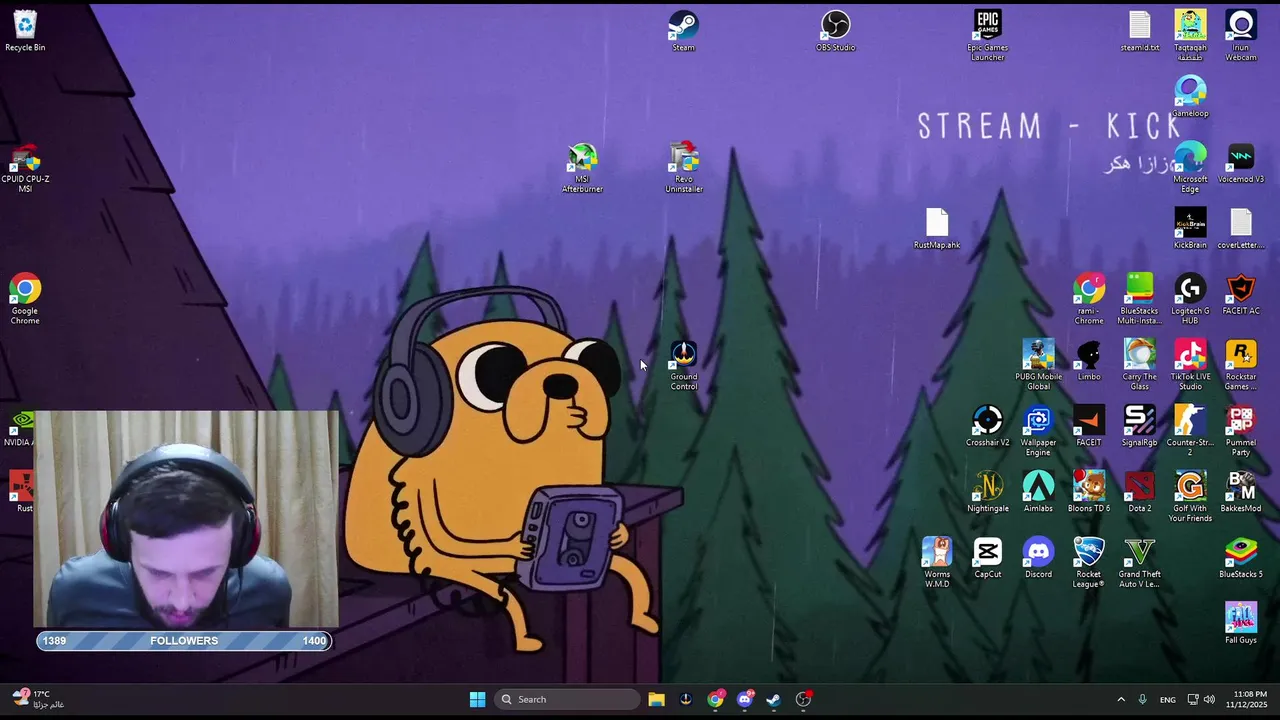Viewport: 1280px width, 720px height.
Task: Launch Bloons TD 6 shortcut
Action: click(1089, 492)
